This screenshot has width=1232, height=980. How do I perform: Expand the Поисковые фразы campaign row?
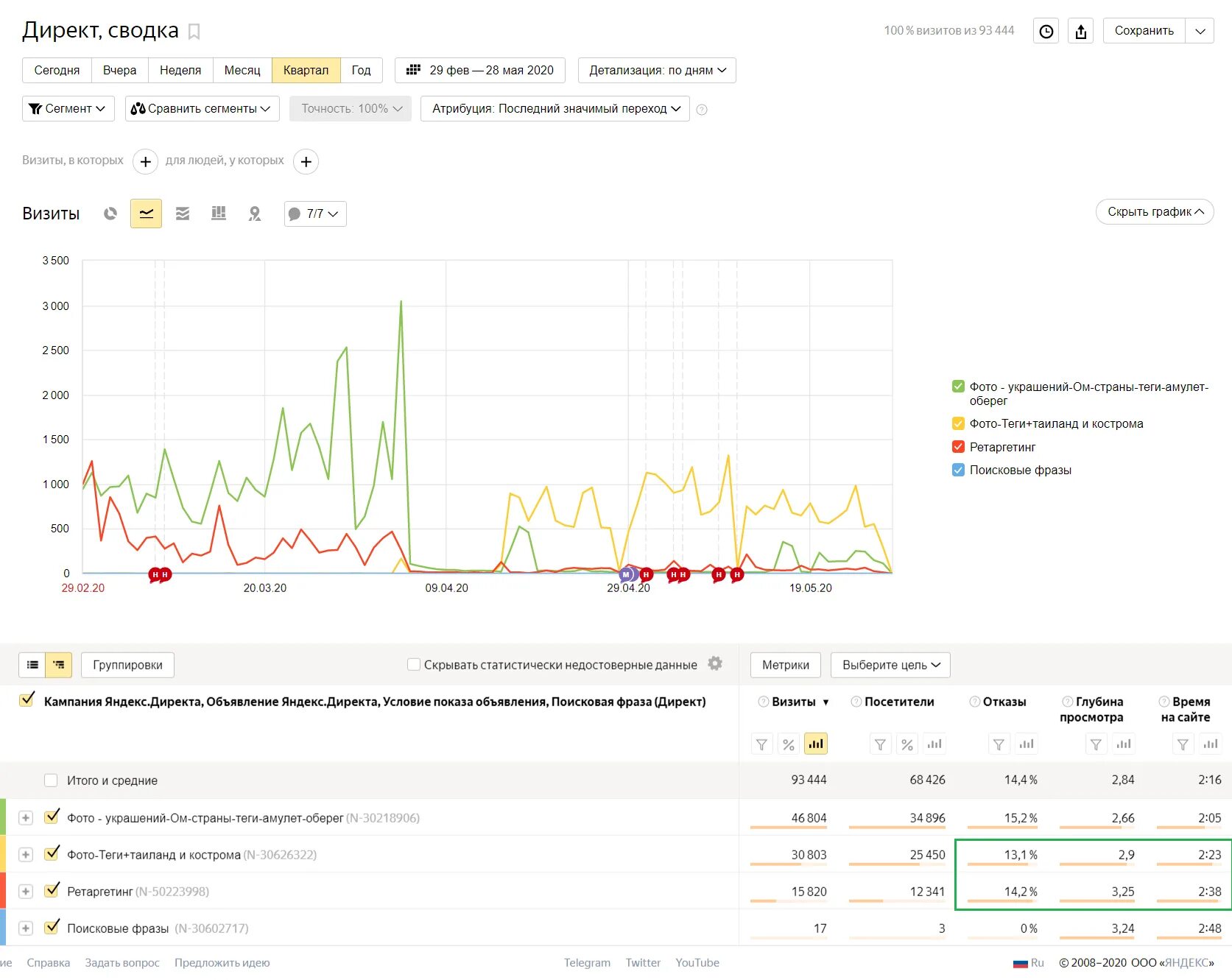click(x=26, y=928)
